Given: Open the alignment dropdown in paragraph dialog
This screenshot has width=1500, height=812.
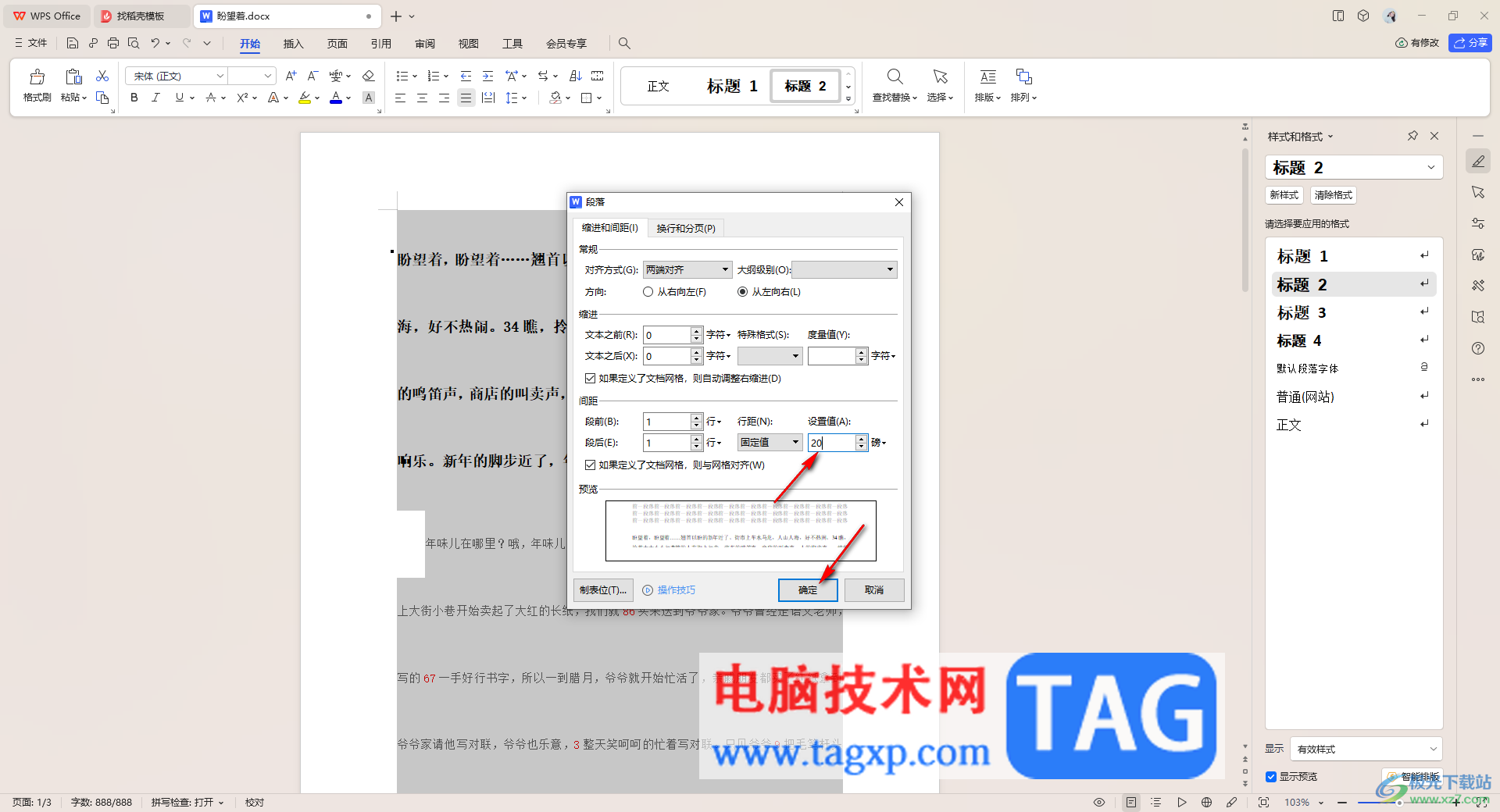Looking at the screenshot, I should tap(687, 269).
